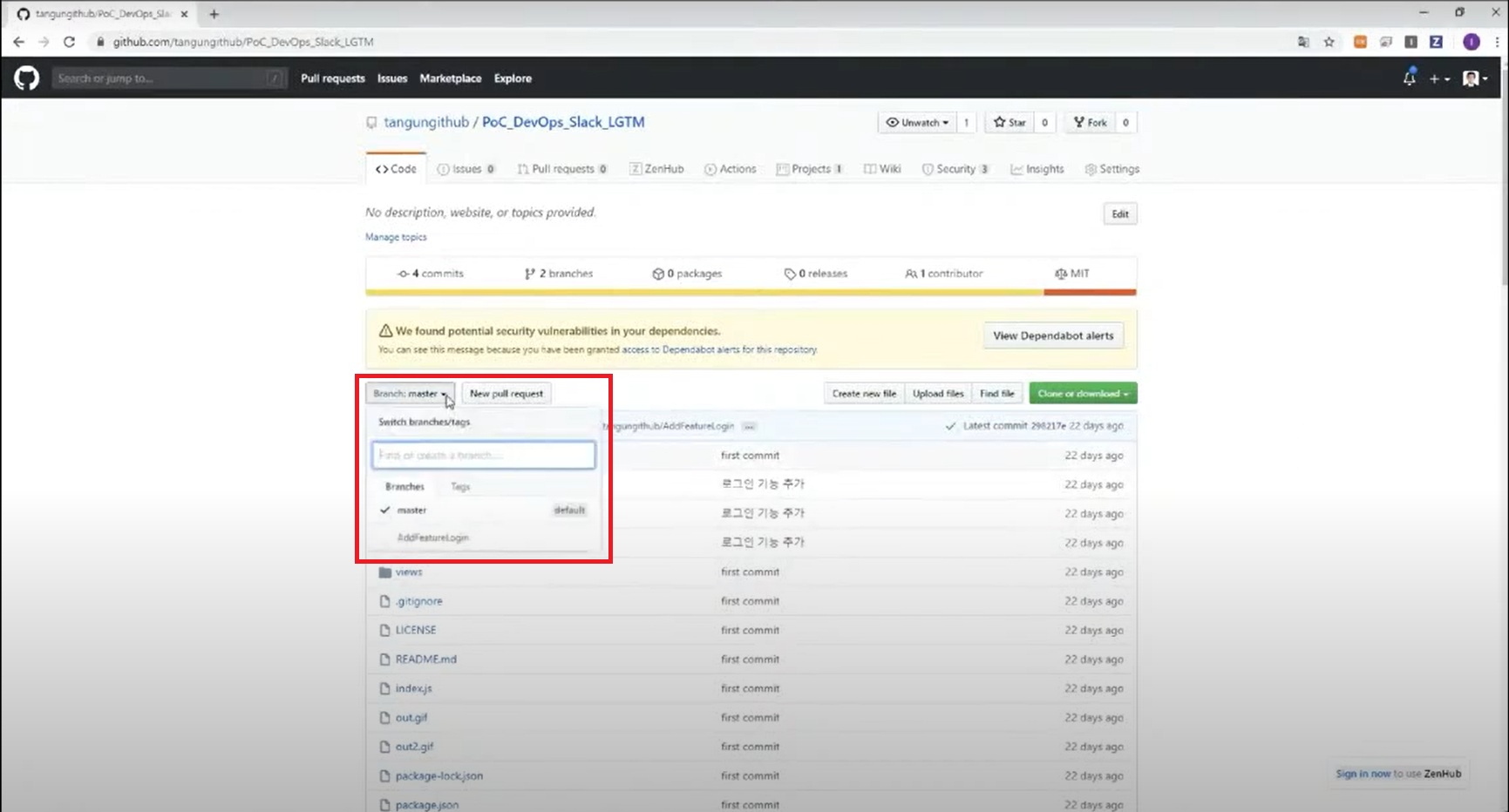The image size is (1509, 812).
Task: Open the Security tab
Action: (x=955, y=169)
